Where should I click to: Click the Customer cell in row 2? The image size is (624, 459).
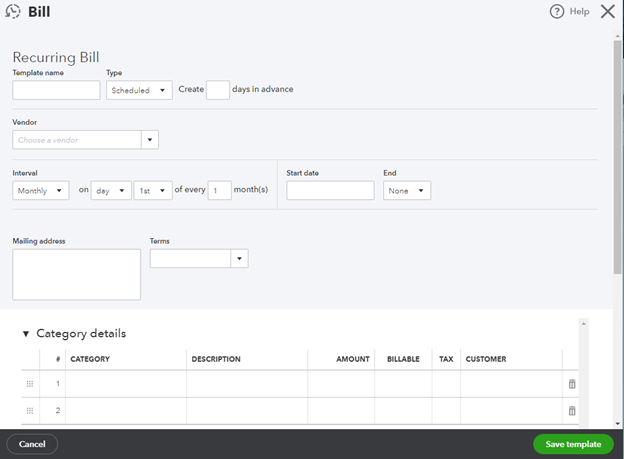pos(511,410)
